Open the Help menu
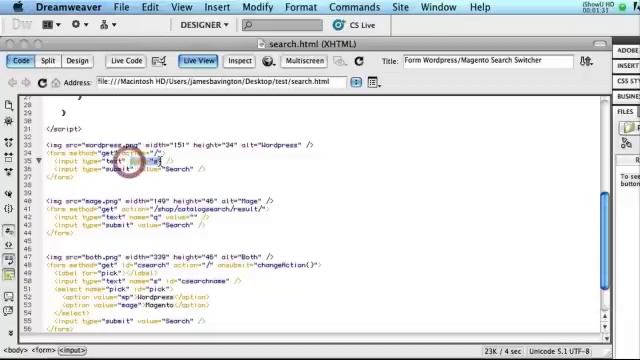 pyautogui.click(x=480, y=7)
